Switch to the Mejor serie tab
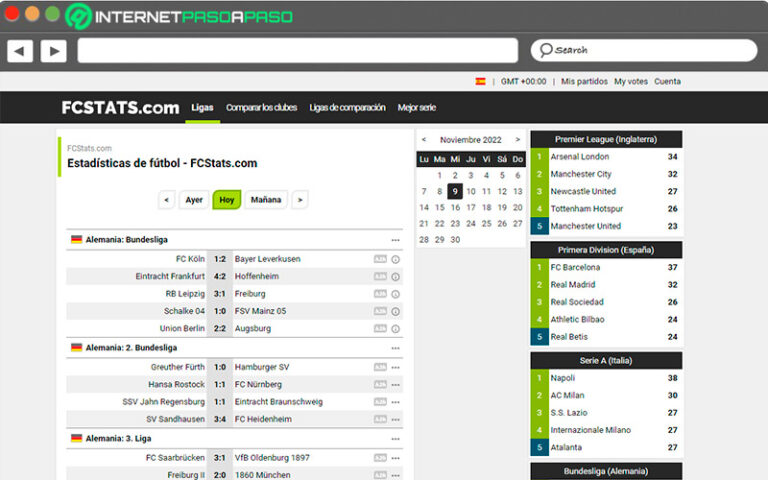 coord(416,108)
